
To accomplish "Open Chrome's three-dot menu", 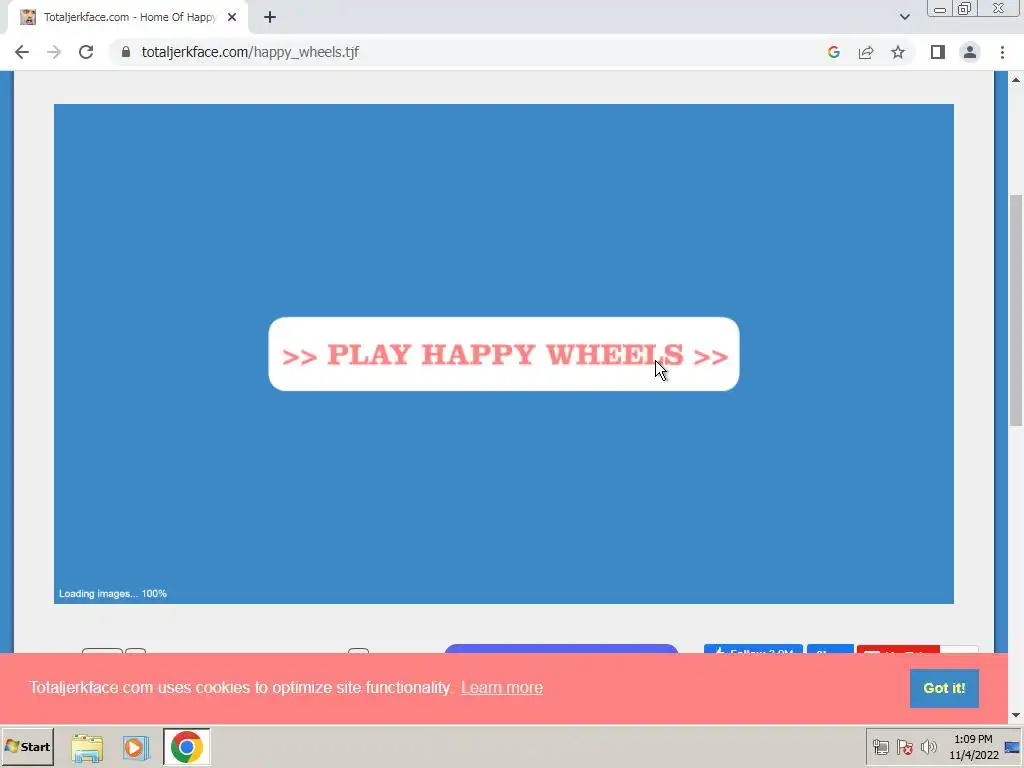I will point(1002,52).
